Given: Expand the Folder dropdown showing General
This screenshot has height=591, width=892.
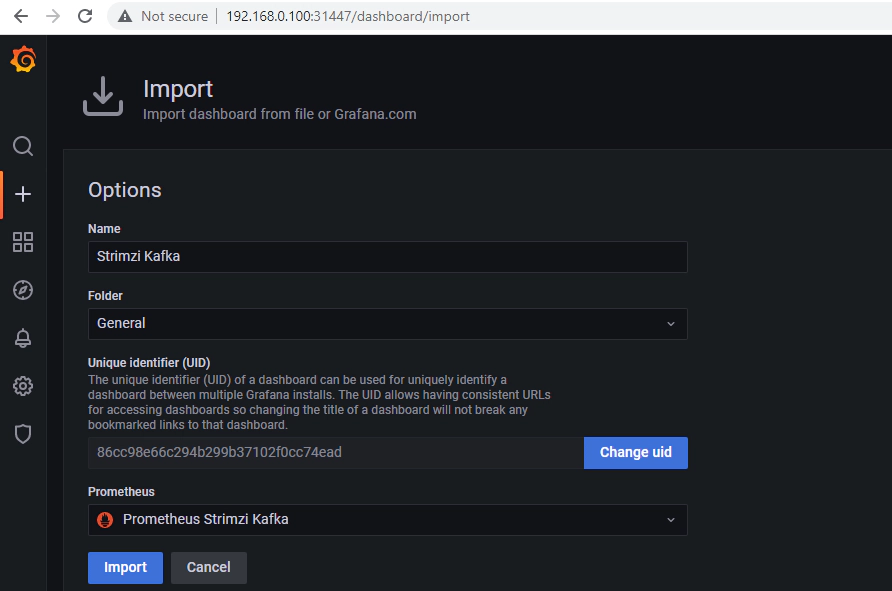Looking at the screenshot, I should 387,324.
